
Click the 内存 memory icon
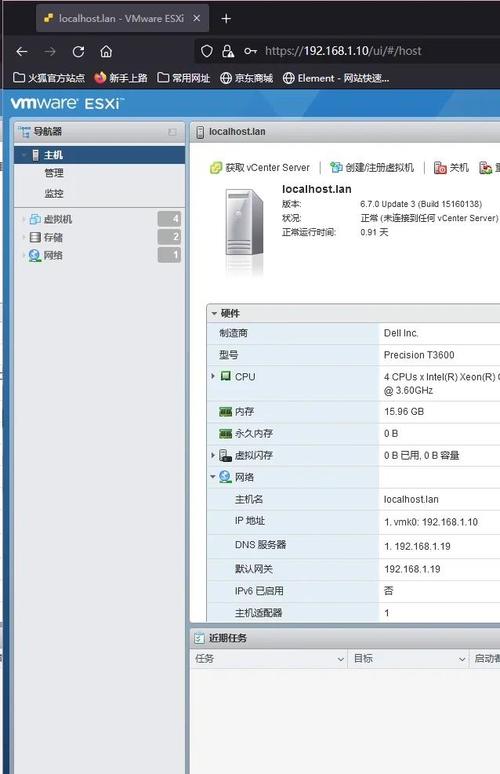(226, 412)
